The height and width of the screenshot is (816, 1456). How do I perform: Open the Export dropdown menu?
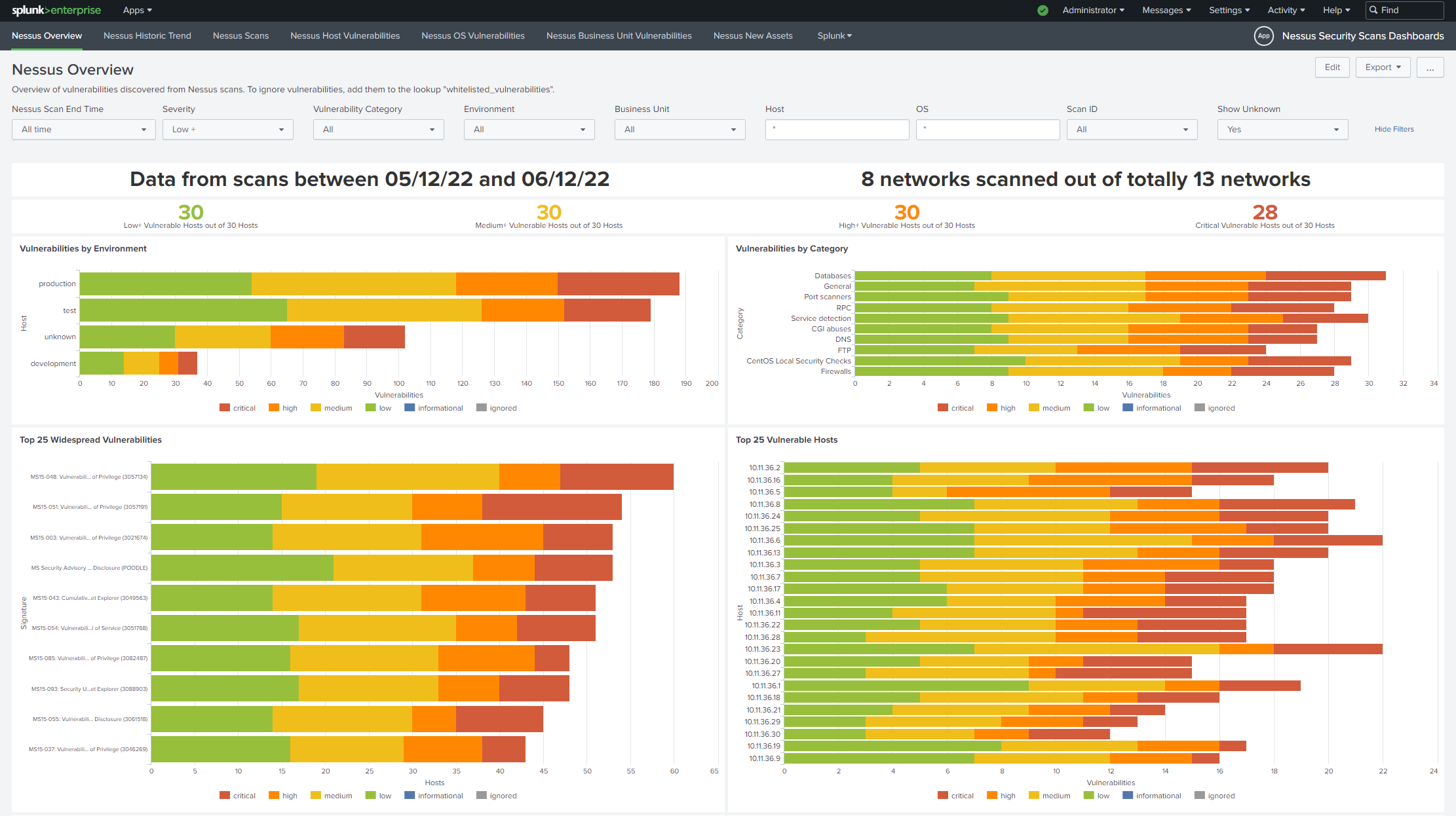click(x=1383, y=67)
